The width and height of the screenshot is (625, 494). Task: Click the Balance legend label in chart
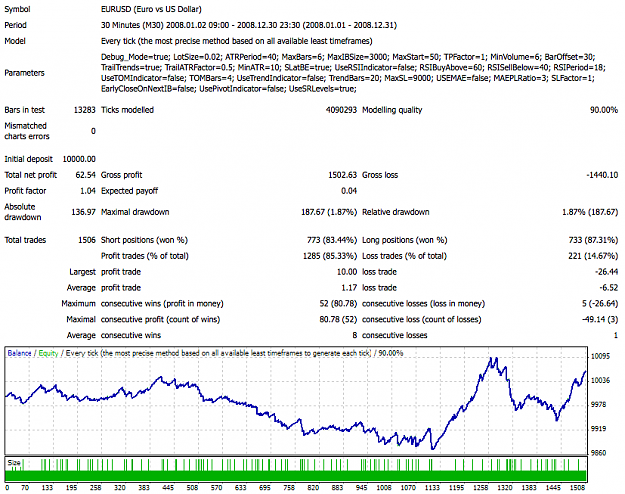[19, 353]
